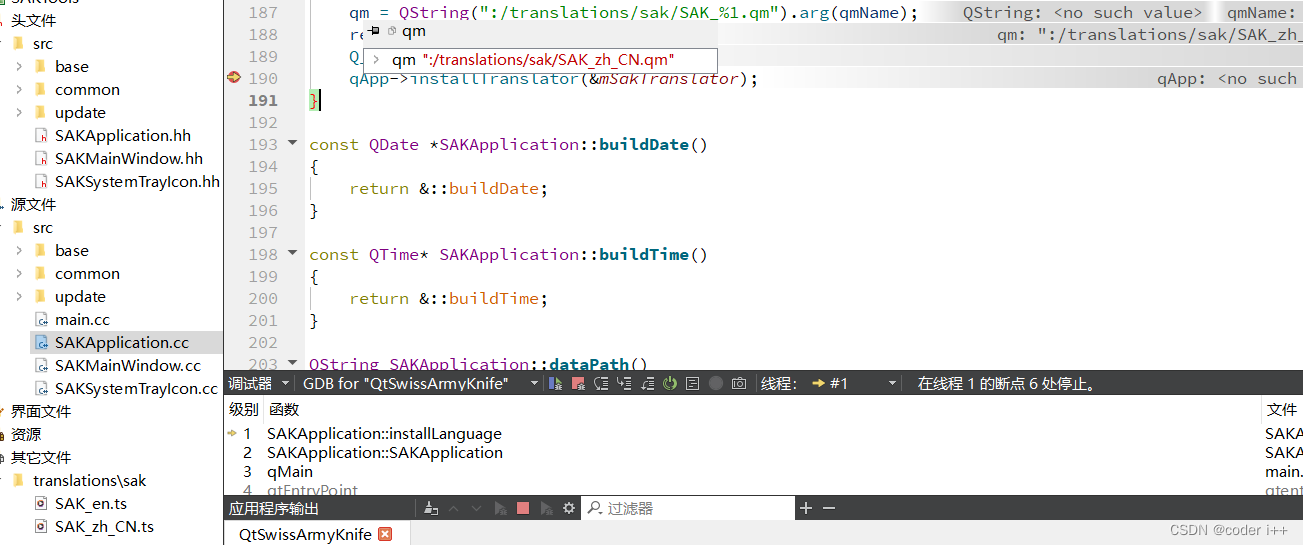
Task: Click the 过滤器 filter input field
Action: [x=688, y=509]
